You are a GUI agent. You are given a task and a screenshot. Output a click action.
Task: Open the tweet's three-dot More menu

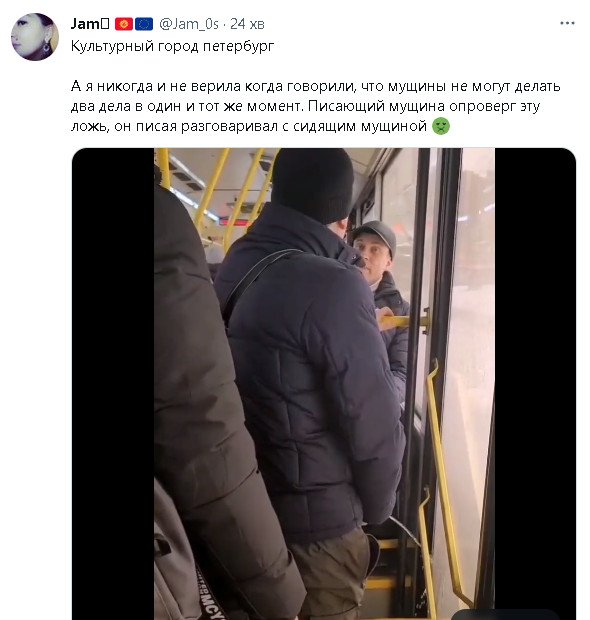pos(567,23)
